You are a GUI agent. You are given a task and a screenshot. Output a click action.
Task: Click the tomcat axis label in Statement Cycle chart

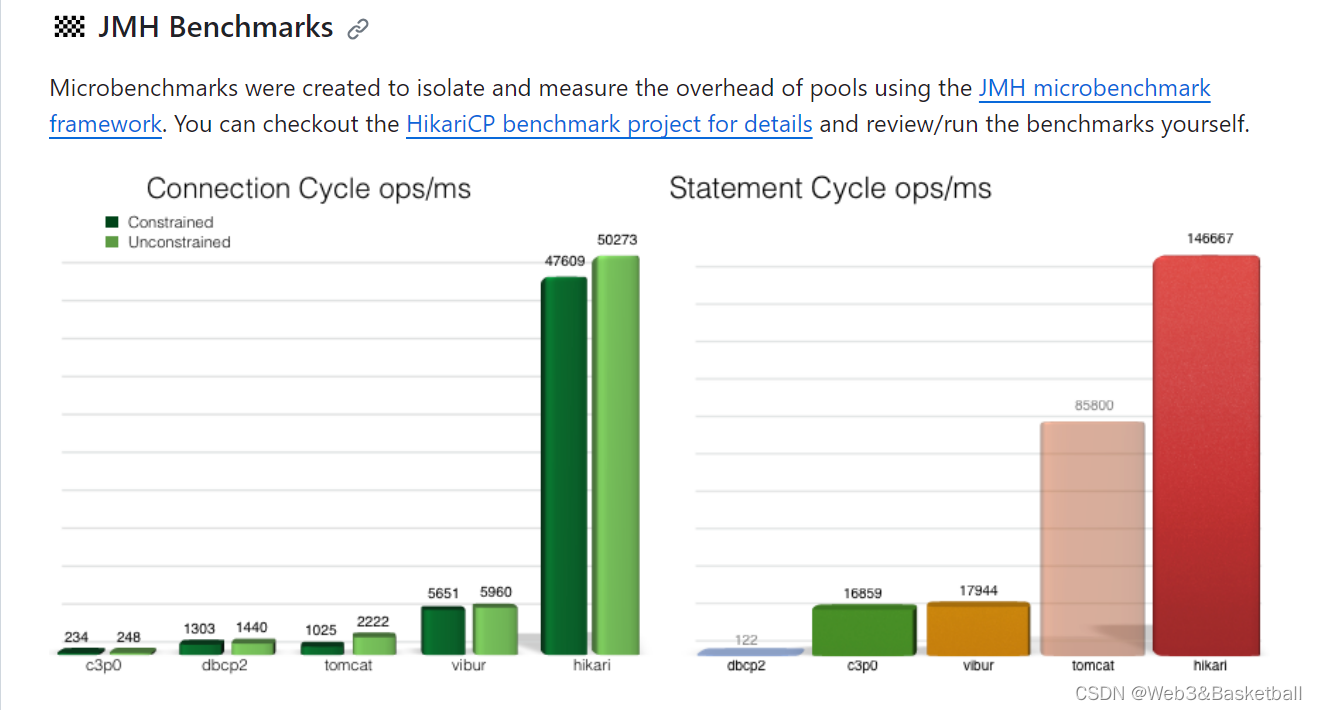(x=1093, y=666)
